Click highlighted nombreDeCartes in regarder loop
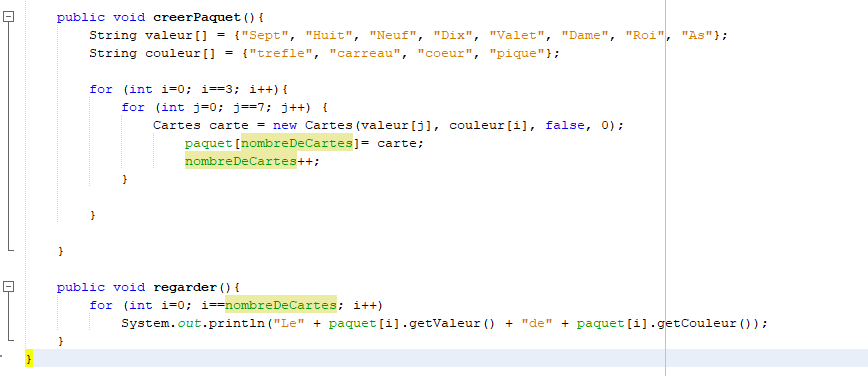Screen dimensions: 868x376 (x=281, y=305)
